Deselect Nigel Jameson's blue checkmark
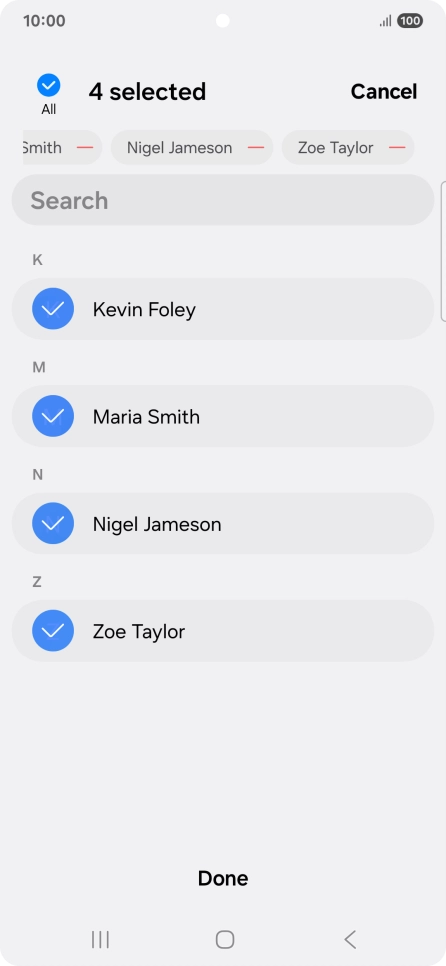The width and height of the screenshot is (446, 966). pos(53,523)
